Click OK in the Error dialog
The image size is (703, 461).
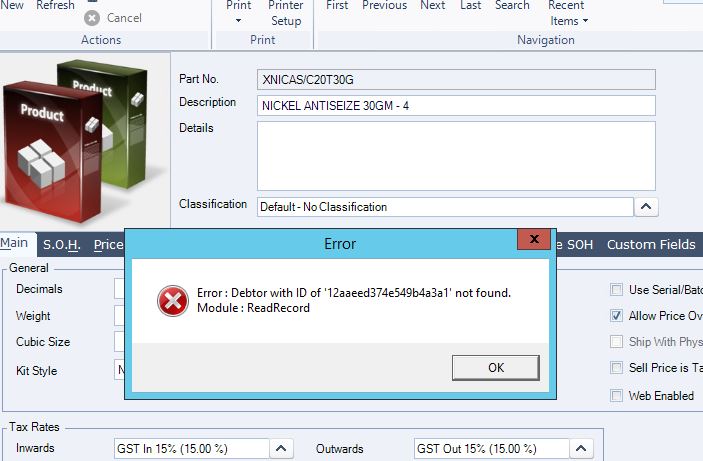pyautogui.click(x=495, y=368)
